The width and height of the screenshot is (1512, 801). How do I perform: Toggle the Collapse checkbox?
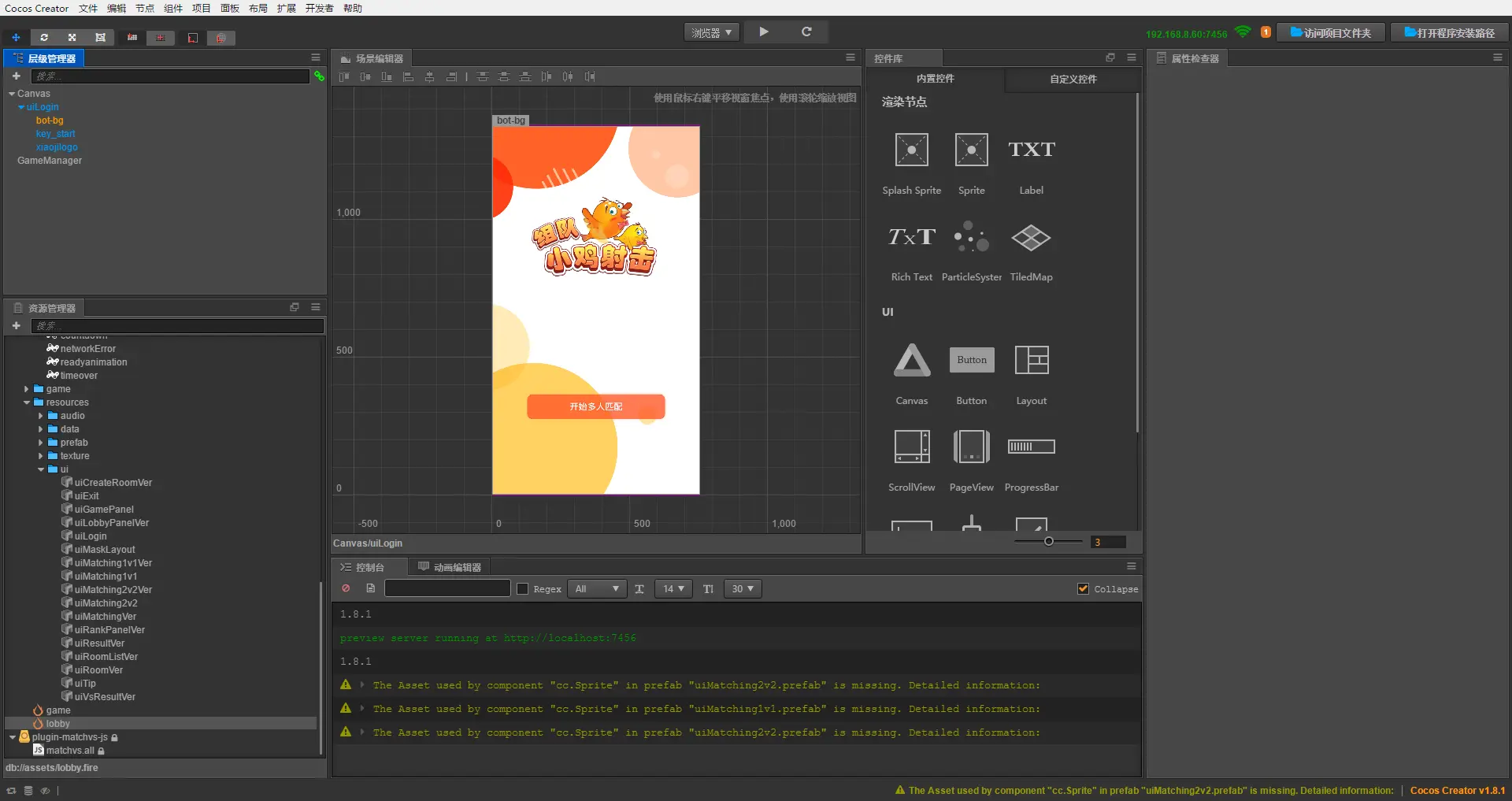point(1083,589)
